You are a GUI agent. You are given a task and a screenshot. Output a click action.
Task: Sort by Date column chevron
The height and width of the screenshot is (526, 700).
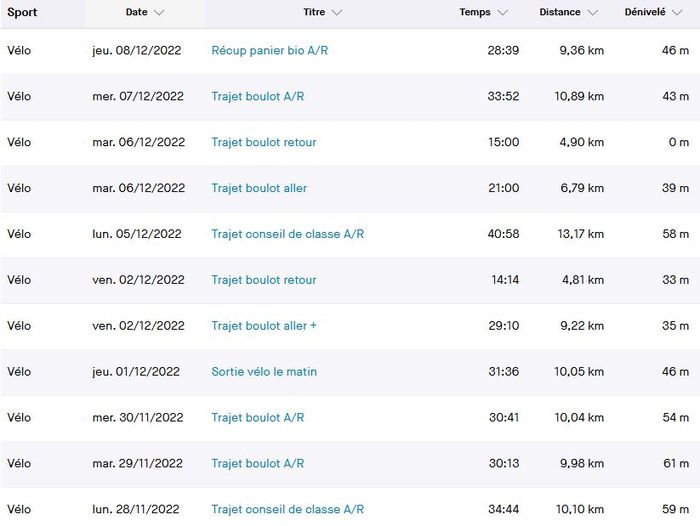click(160, 13)
